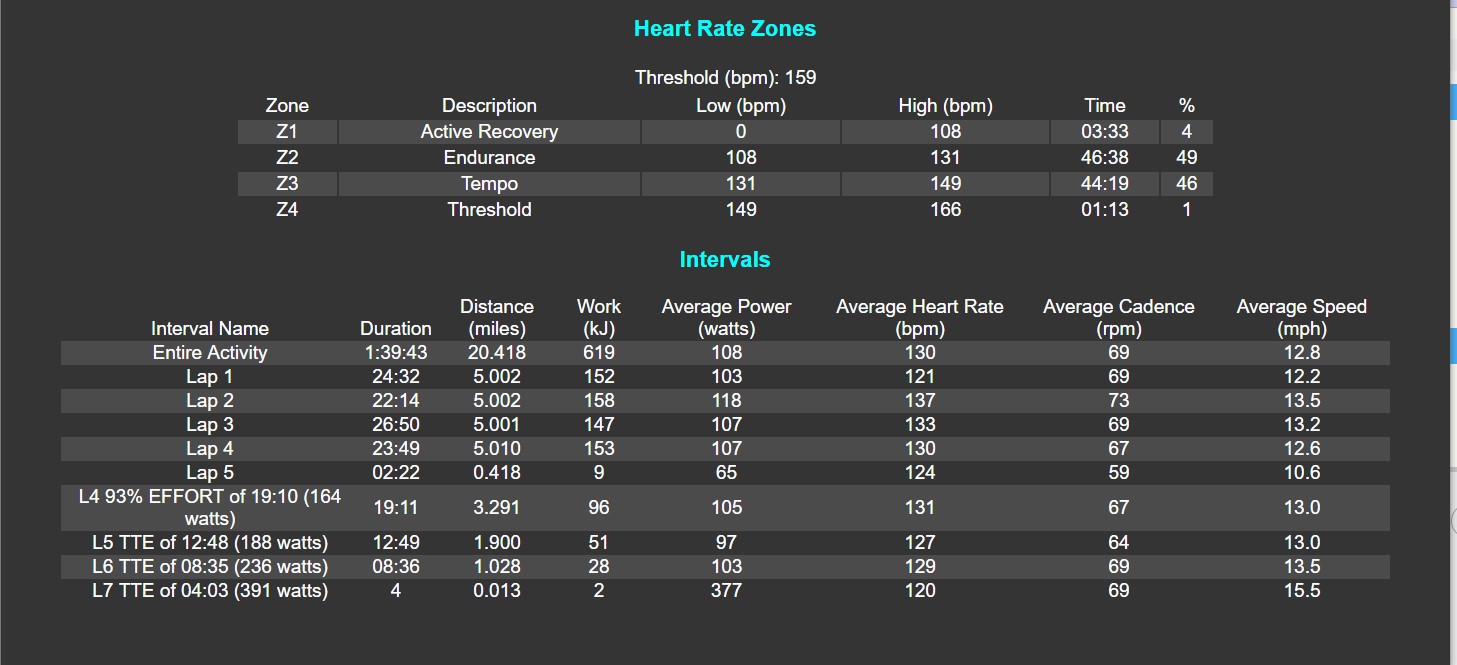Select the Lap 4 interval
1457x665 pixels.
point(725,449)
